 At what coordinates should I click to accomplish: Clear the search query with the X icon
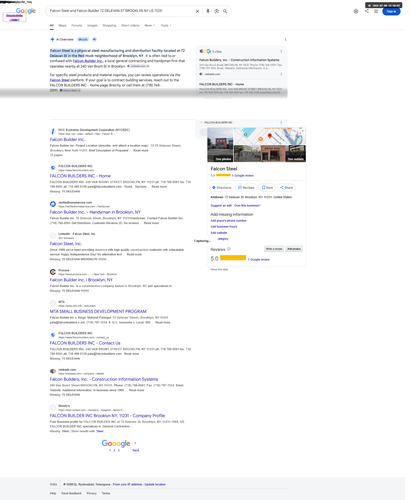tap(197, 11)
